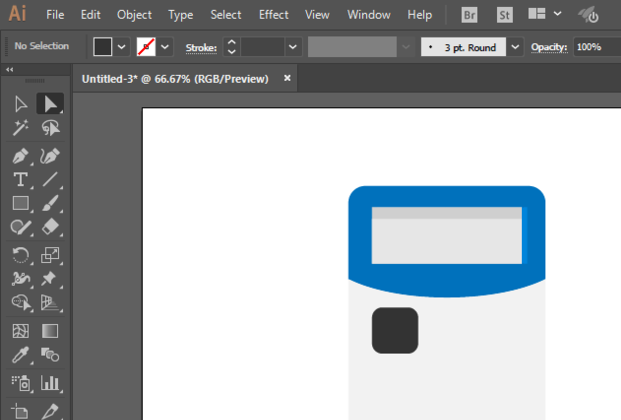Choose the Lasso tool
The height and width of the screenshot is (420, 621).
[x=50, y=128]
